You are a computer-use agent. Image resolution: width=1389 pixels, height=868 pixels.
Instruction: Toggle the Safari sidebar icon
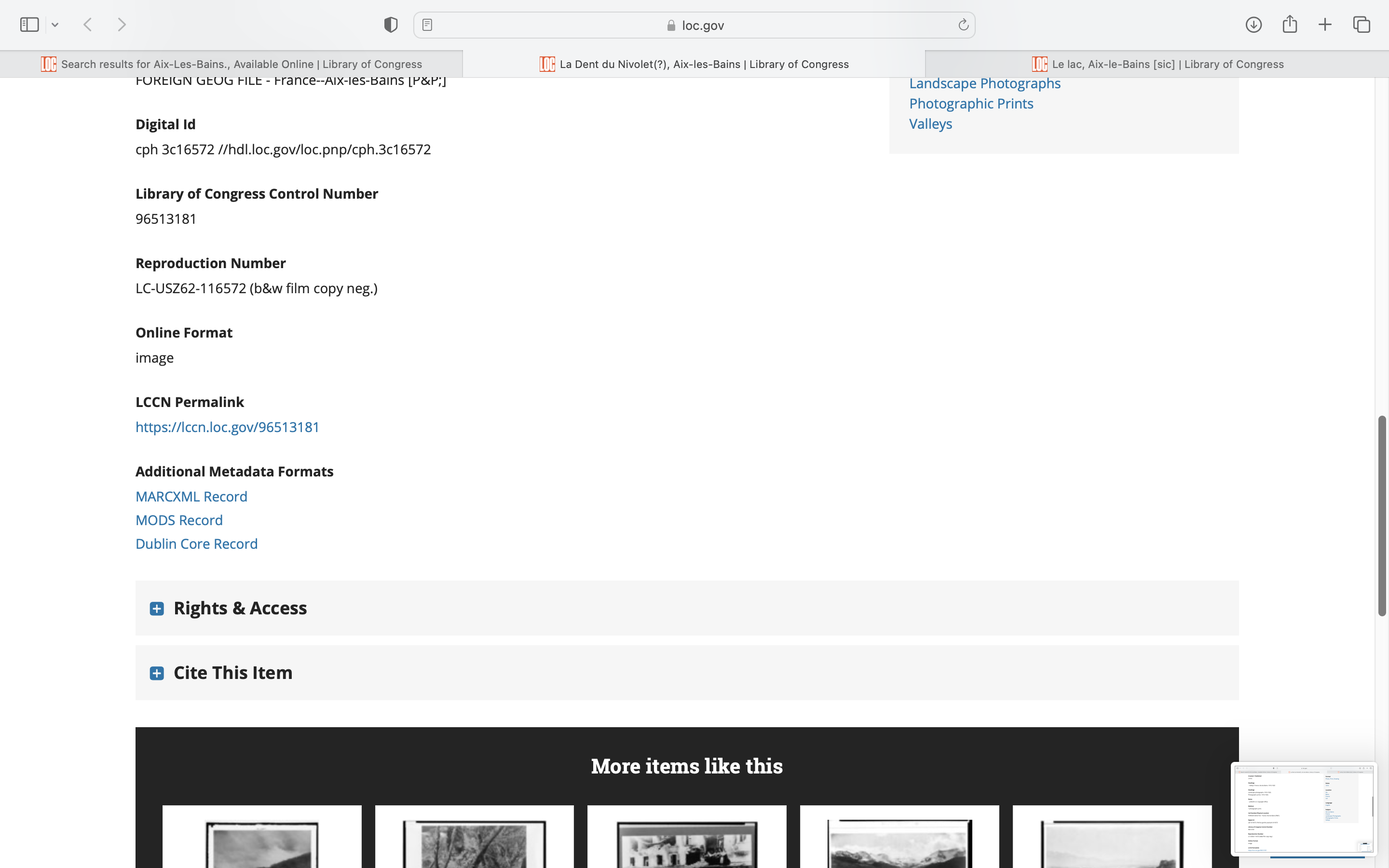29,25
